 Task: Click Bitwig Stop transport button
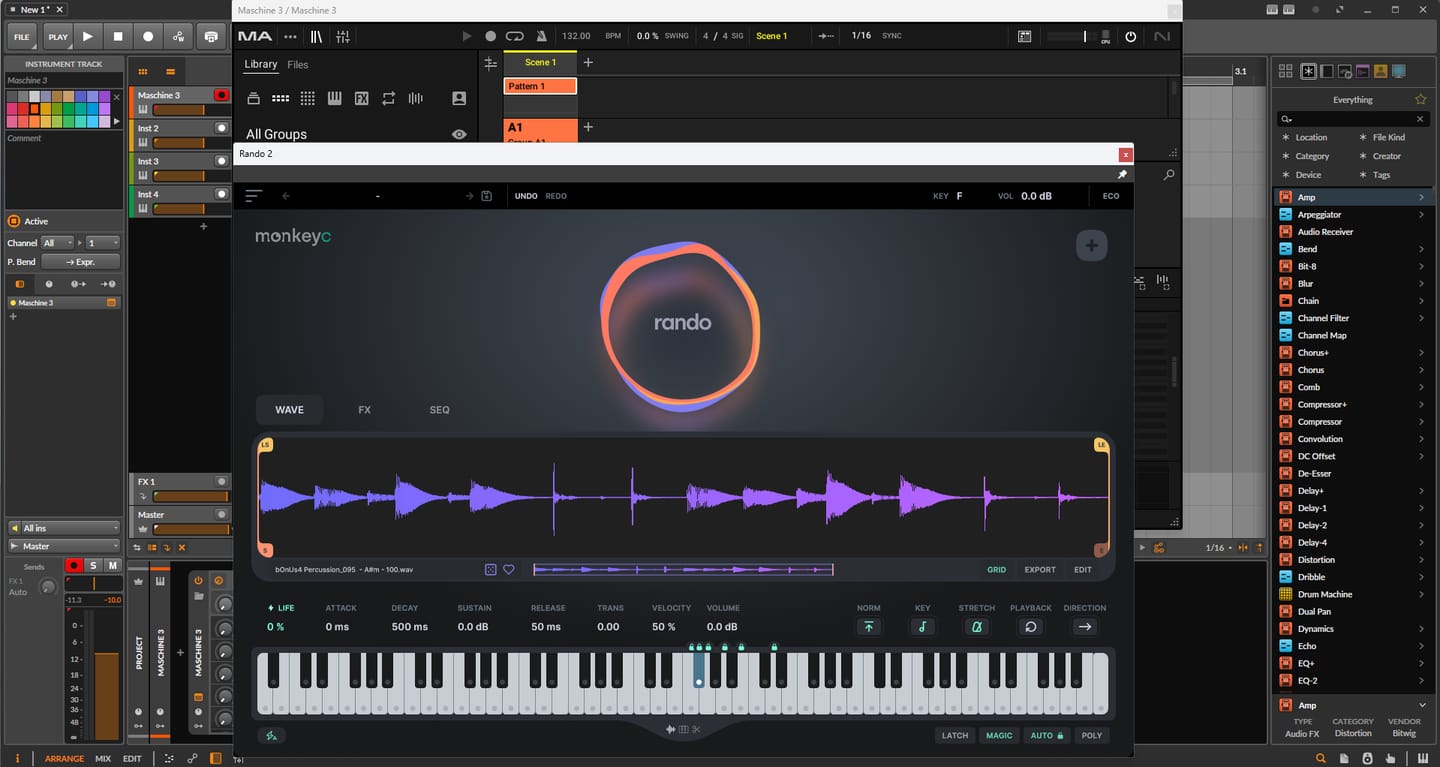click(x=118, y=37)
